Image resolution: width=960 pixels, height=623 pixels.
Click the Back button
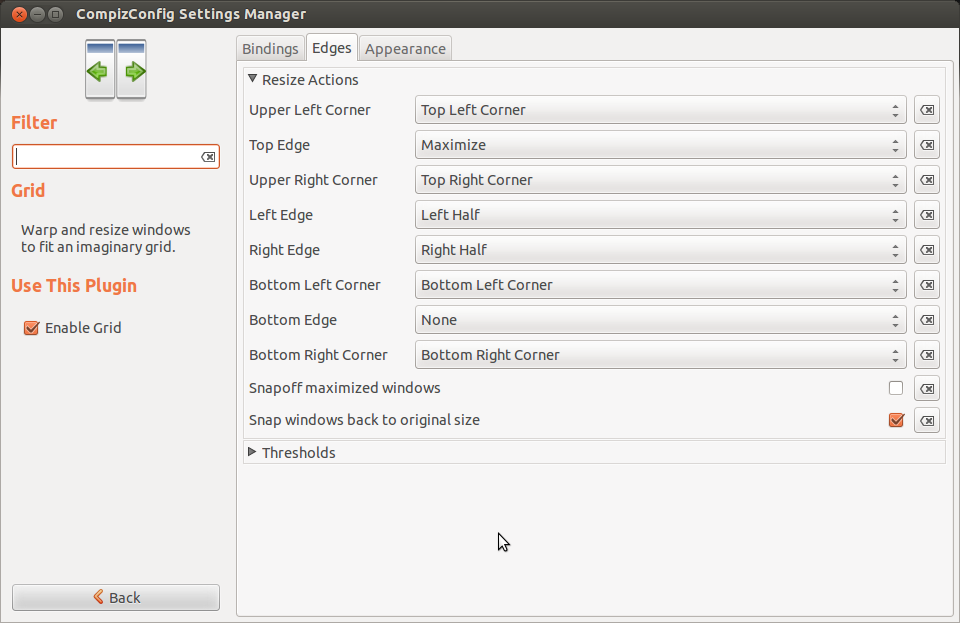click(116, 597)
